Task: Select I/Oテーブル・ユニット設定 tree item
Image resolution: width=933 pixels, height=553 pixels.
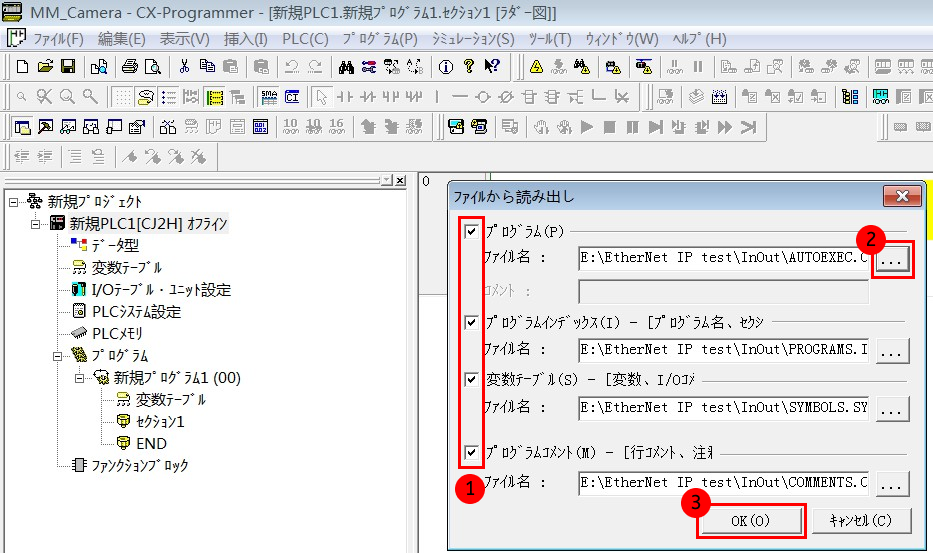Action: (x=161, y=290)
